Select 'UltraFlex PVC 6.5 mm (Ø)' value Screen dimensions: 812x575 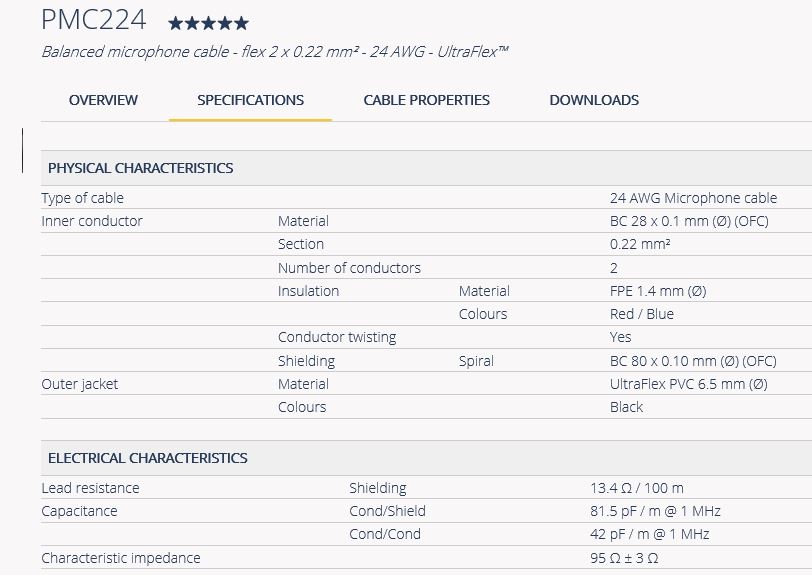tap(689, 384)
